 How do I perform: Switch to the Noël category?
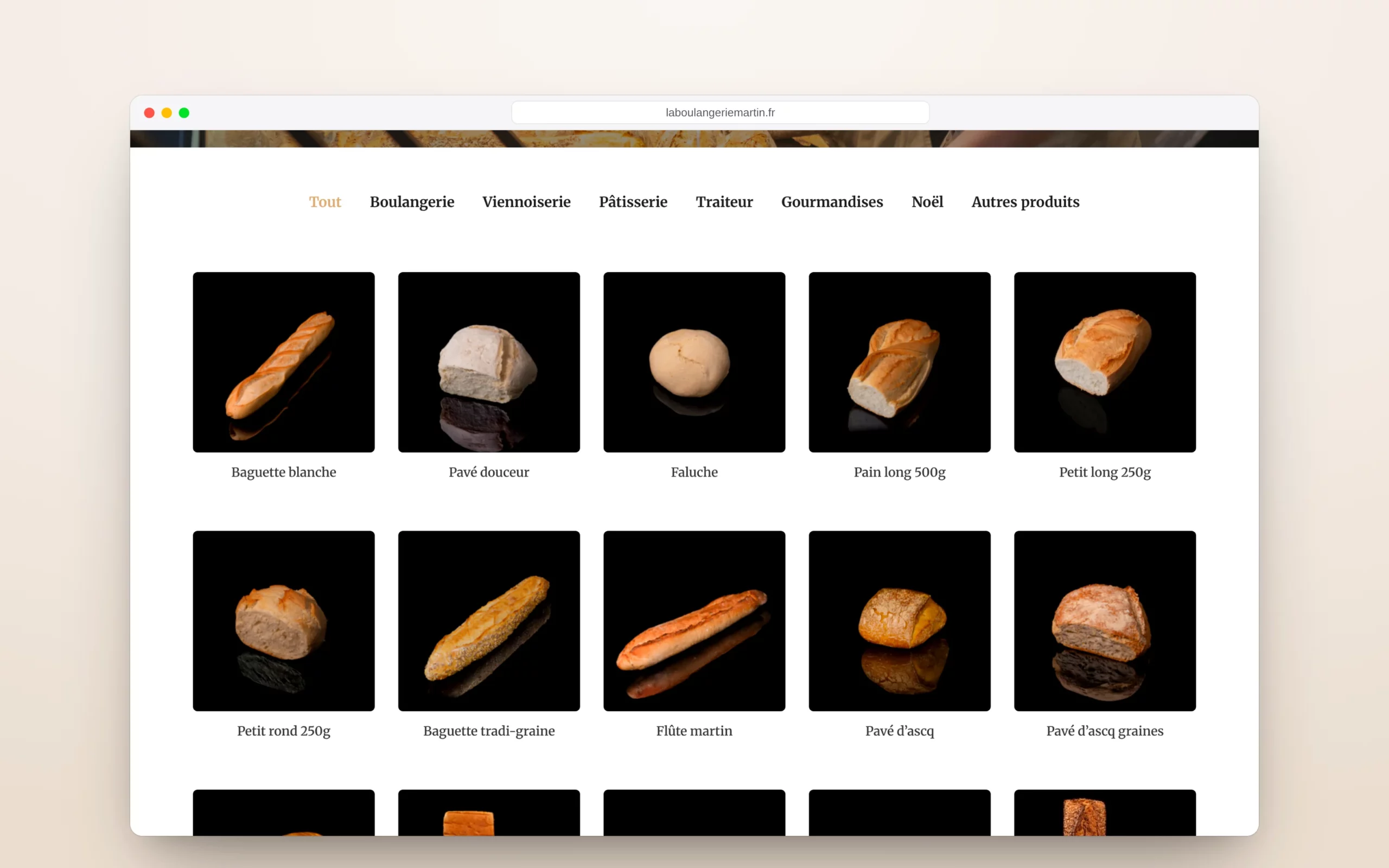tap(927, 202)
